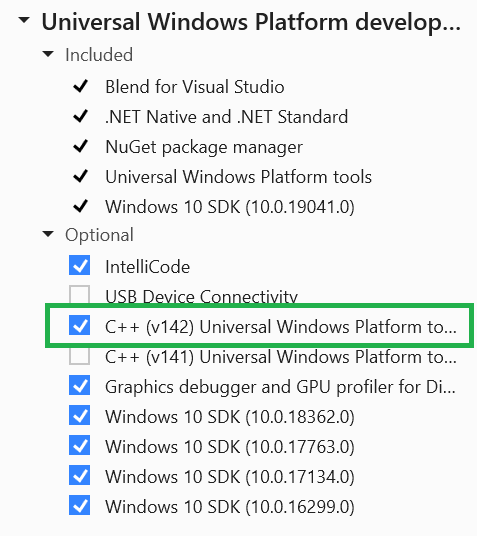The image size is (477, 536).
Task: Uncheck C++ (v142) Universal Windows Platform tools
Action: pyautogui.click(x=79, y=325)
